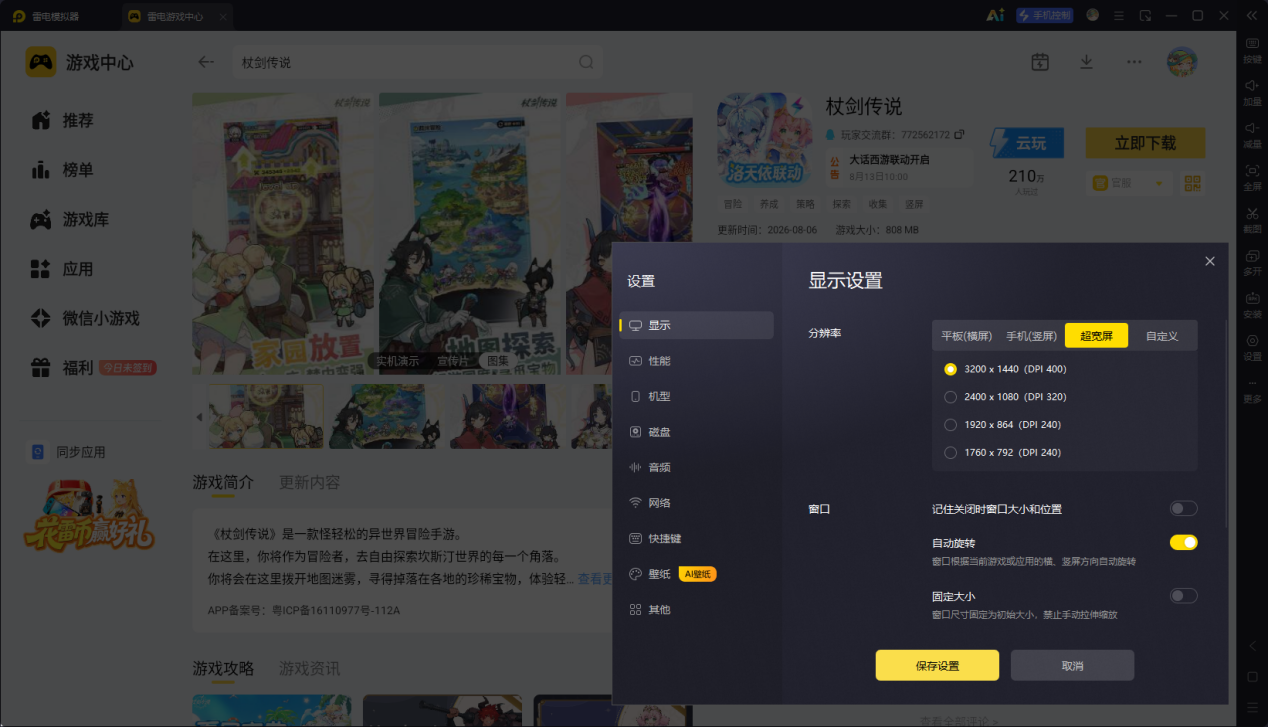This screenshot has width=1268, height=727.
Task: Click the round avatar icon in the title bar
Action: tap(1092, 15)
